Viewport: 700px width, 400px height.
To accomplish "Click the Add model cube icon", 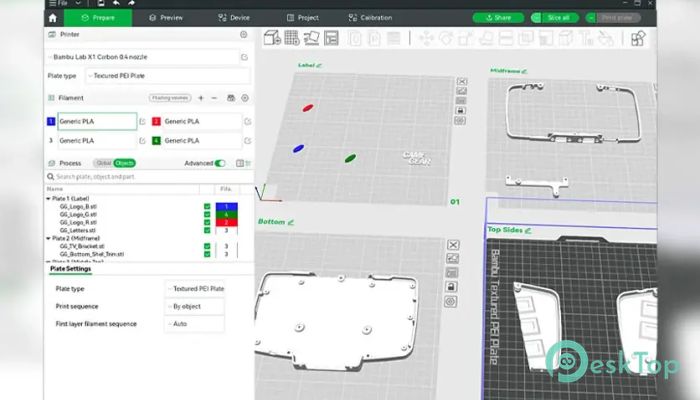I will (272, 38).
